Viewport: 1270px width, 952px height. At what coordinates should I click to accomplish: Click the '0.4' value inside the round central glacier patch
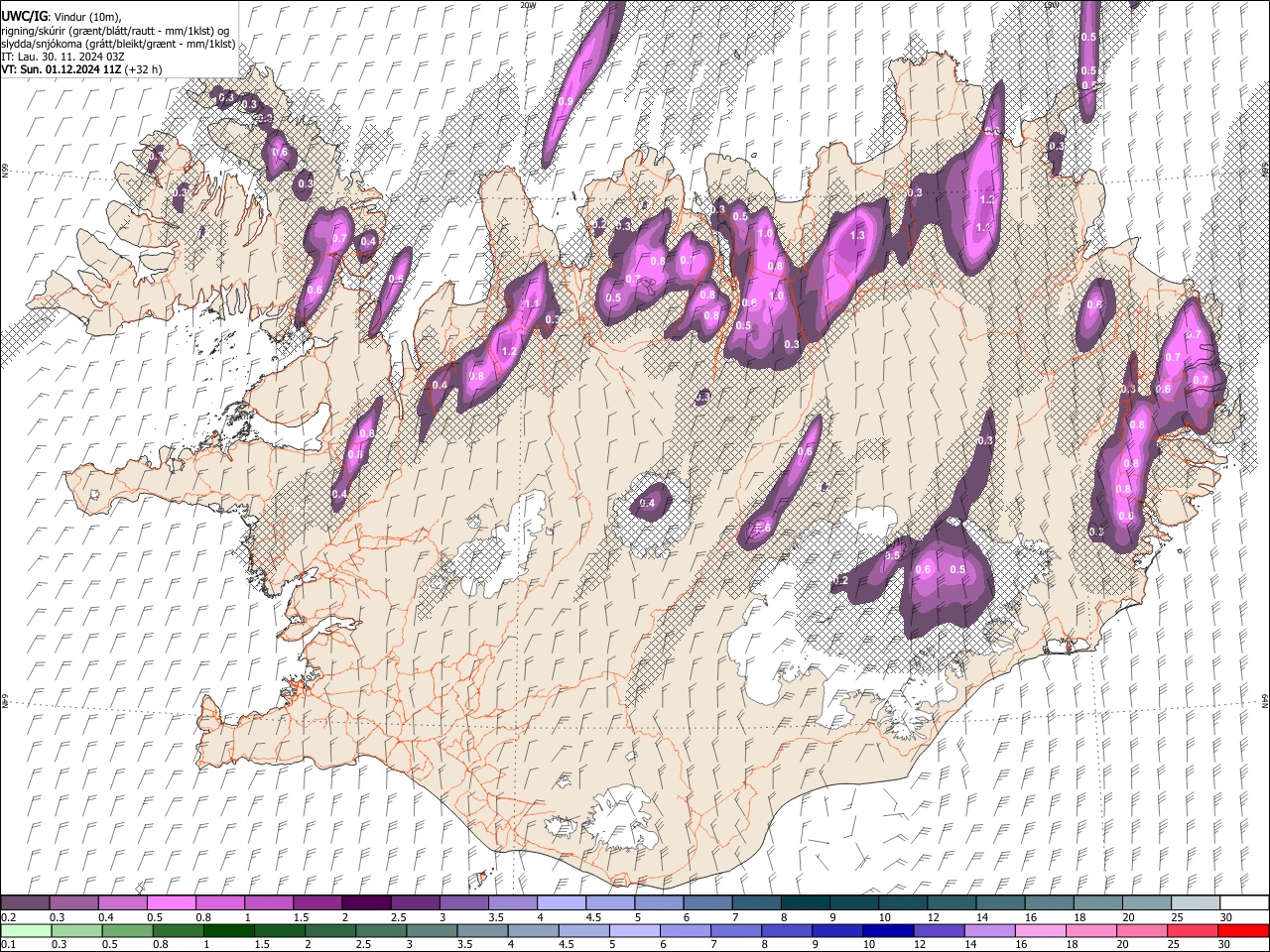click(647, 504)
